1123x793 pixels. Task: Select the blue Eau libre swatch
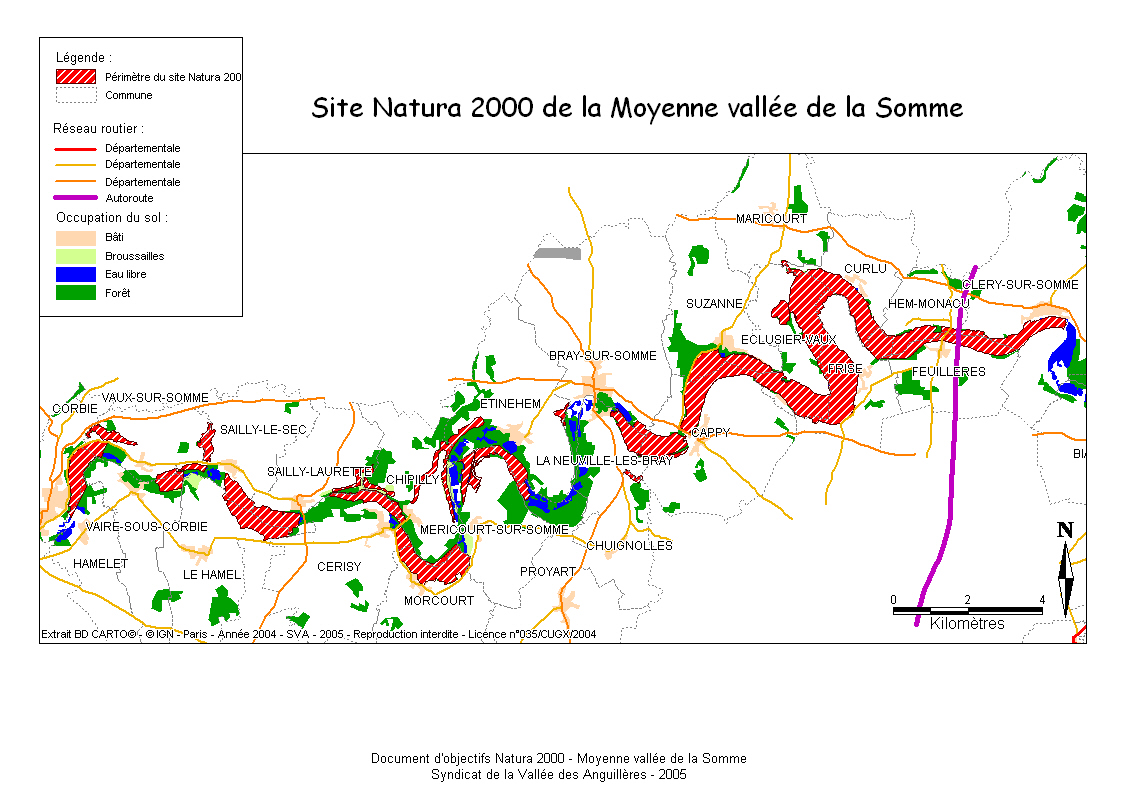[76, 274]
